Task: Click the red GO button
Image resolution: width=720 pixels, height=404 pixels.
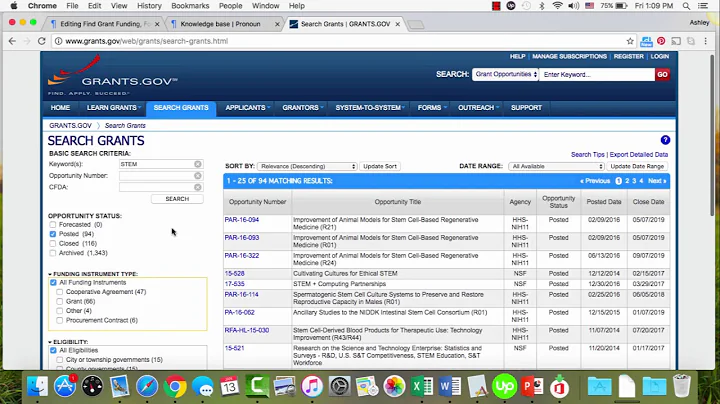Action: tap(662, 74)
